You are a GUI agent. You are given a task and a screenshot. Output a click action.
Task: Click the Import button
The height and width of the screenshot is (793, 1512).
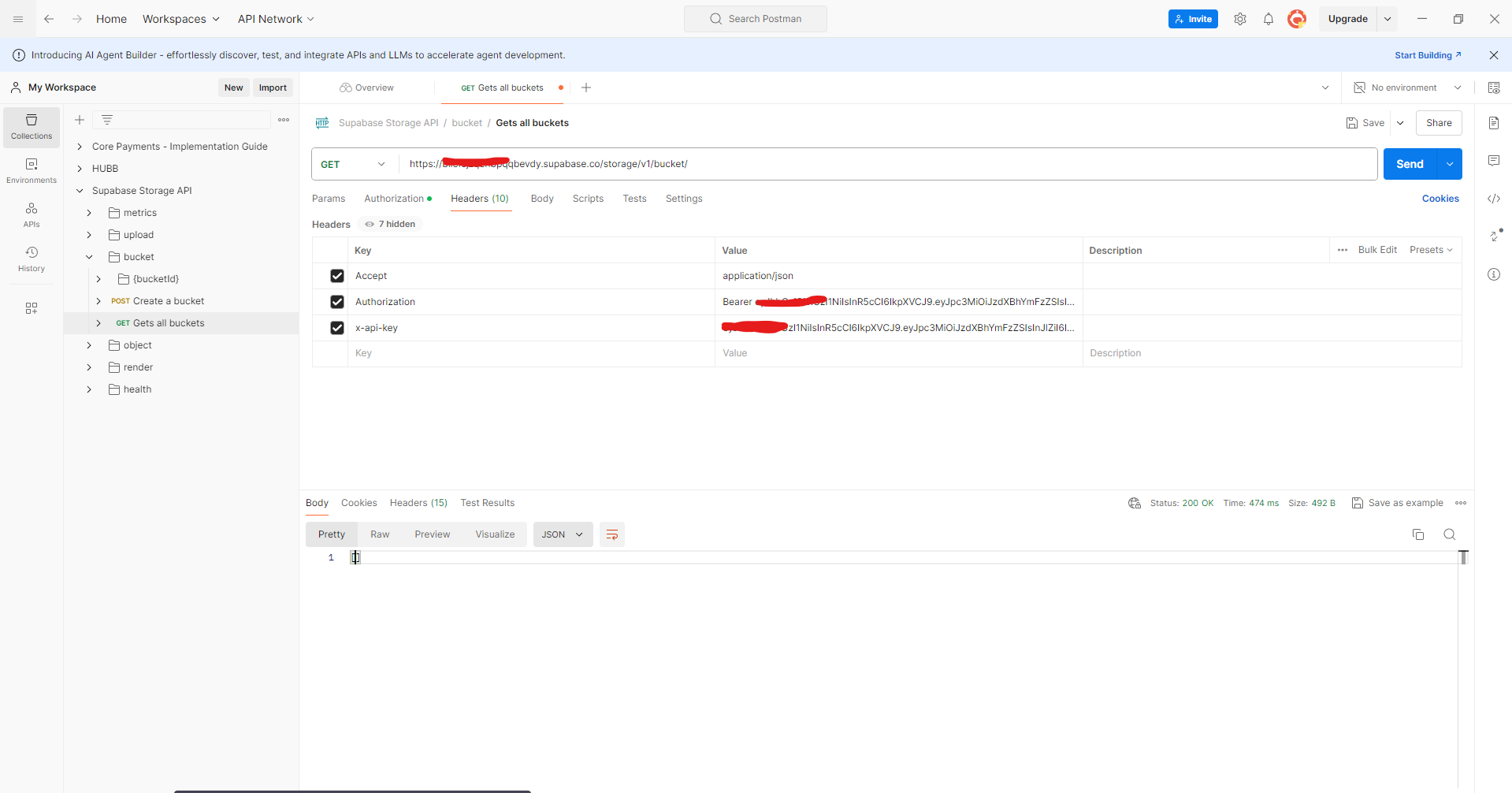coord(273,87)
